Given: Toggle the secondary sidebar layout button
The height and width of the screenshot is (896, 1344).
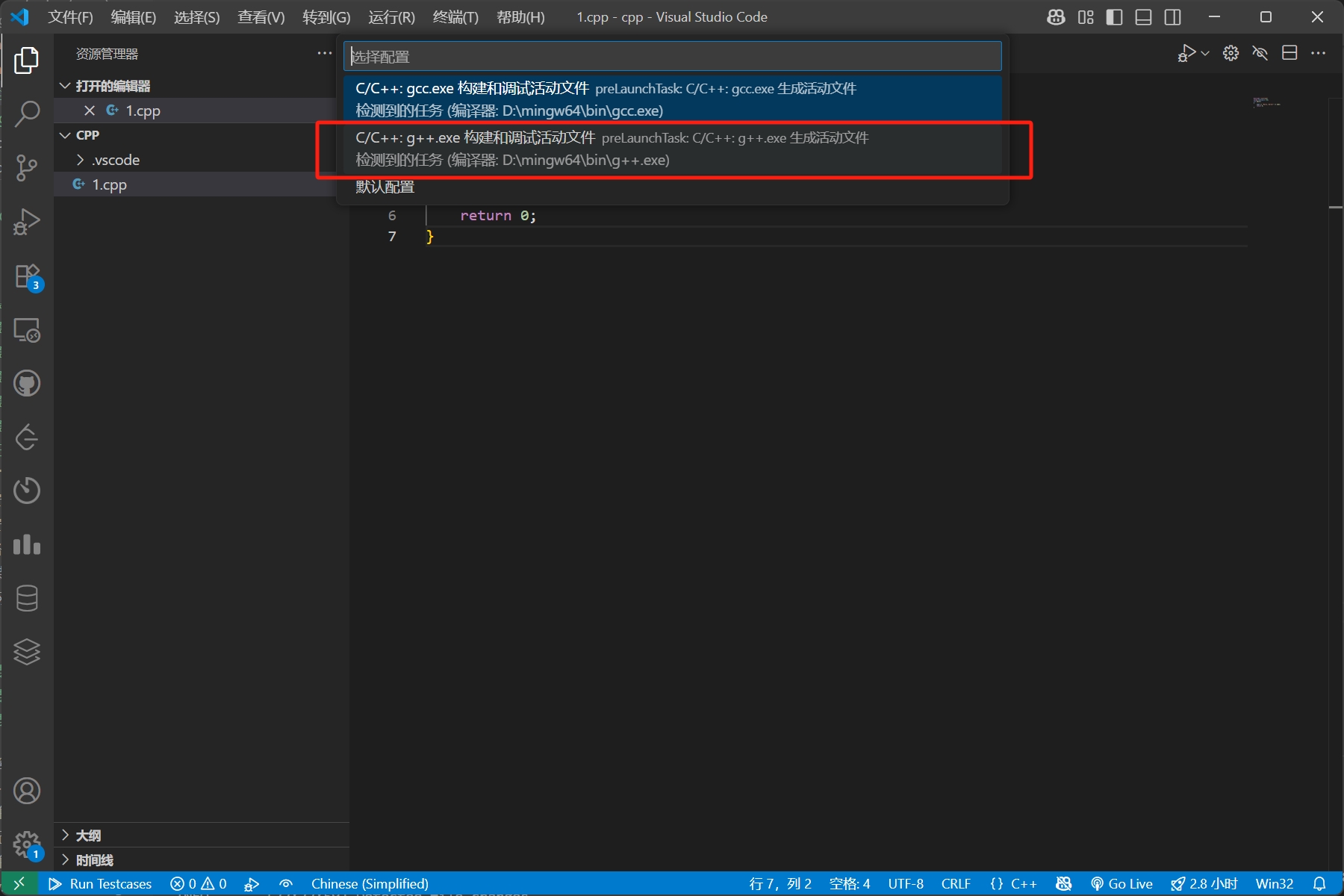Looking at the screenshot, I should [x=1172, y=17].
